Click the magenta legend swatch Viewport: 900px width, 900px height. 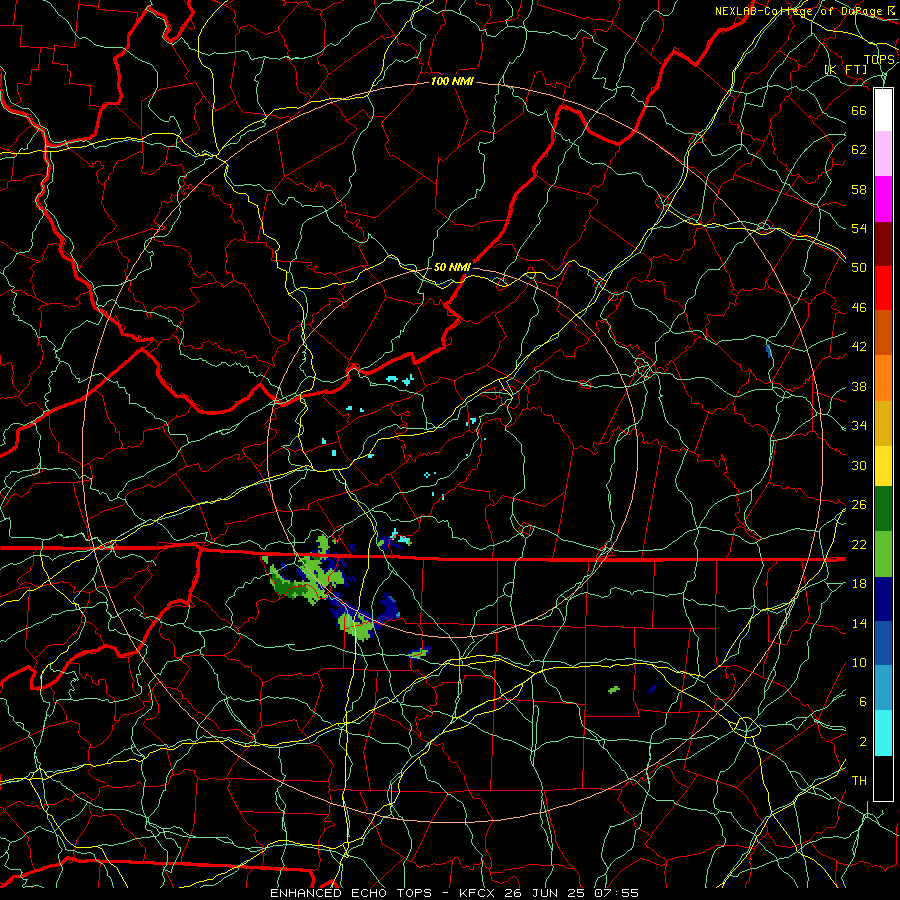pos(883,199)
